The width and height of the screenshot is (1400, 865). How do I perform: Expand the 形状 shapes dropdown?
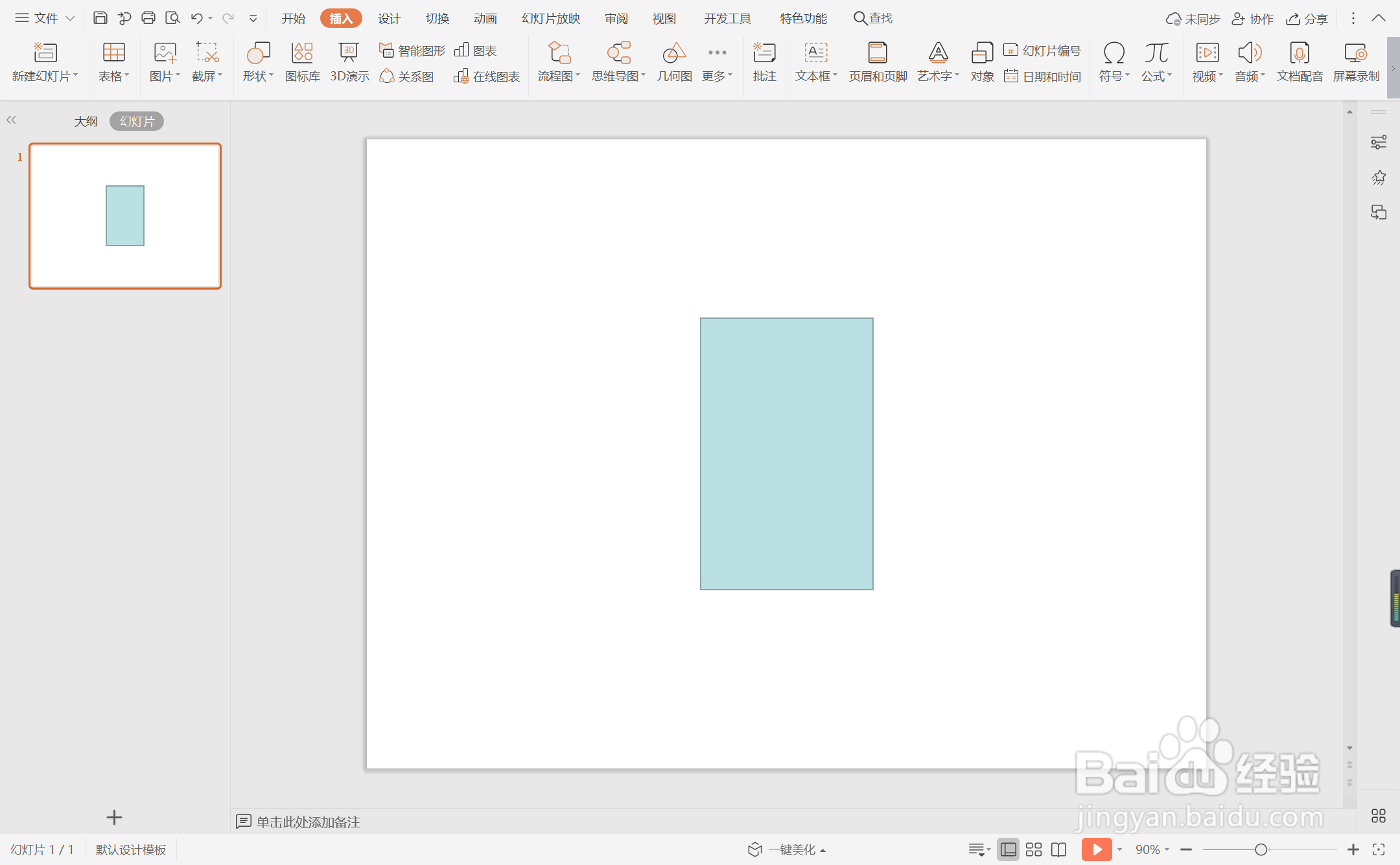click(258, 76)
